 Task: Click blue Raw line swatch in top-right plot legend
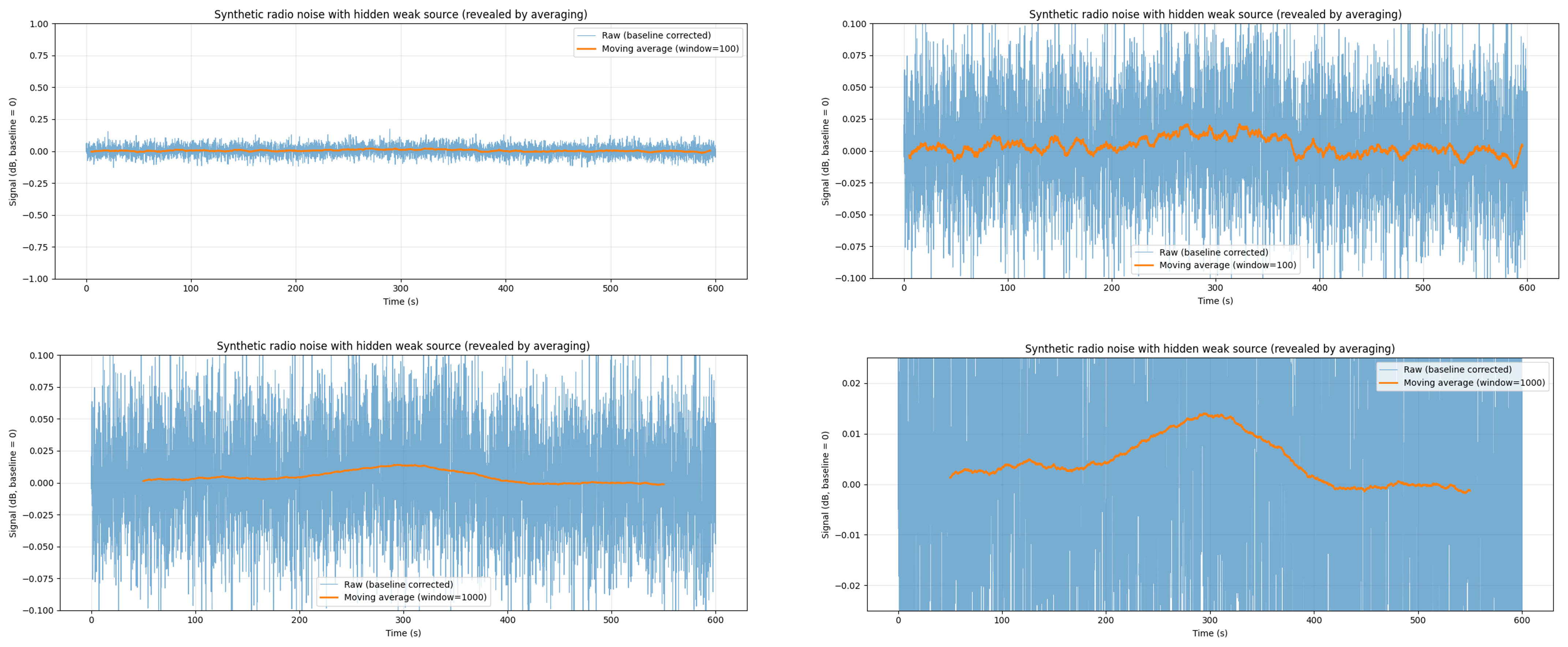1144,252
